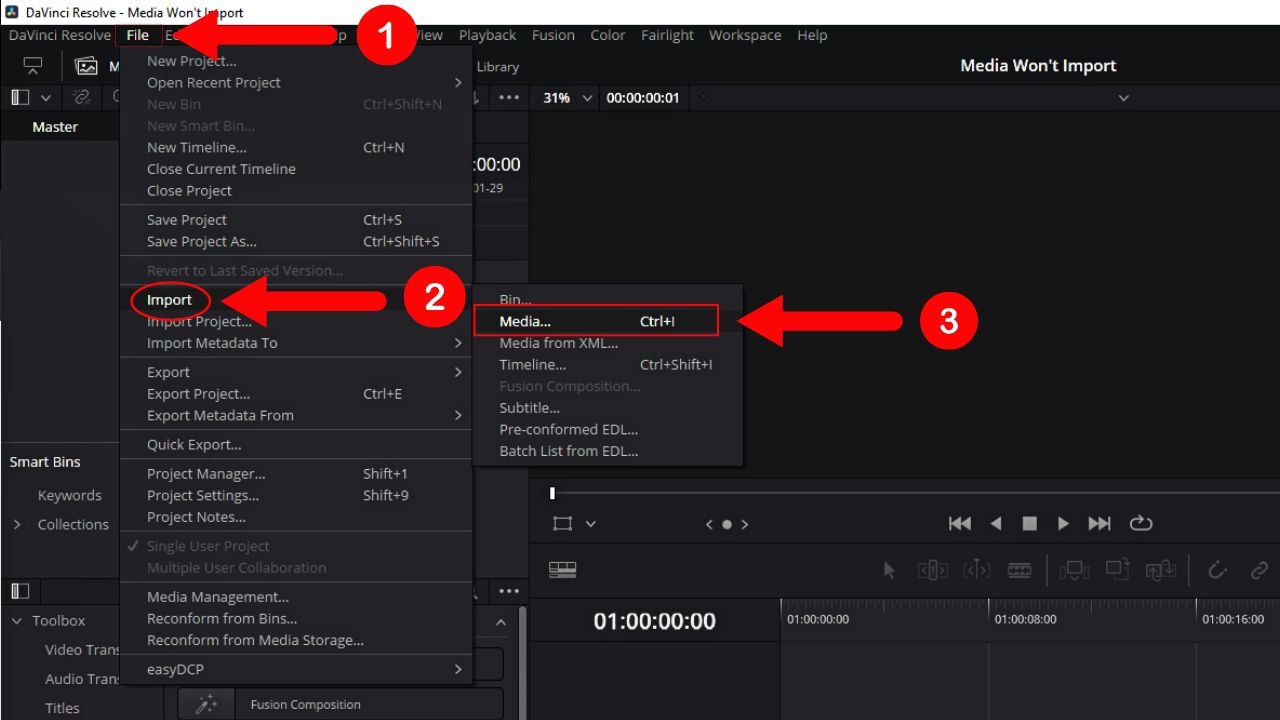Click the Insert Clip icon

click(1074, 570)
